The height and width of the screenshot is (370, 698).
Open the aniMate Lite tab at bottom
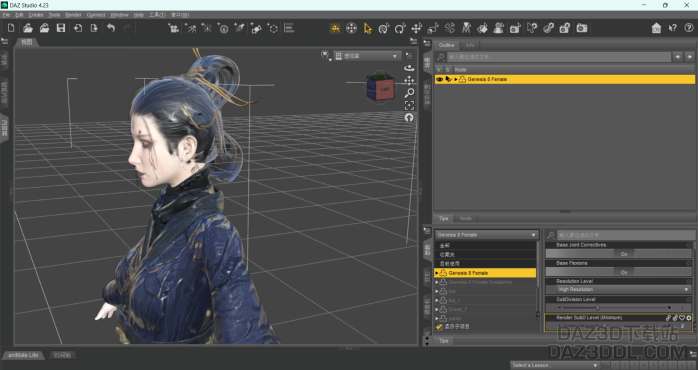pyautogui.click(x=23, y=355)
